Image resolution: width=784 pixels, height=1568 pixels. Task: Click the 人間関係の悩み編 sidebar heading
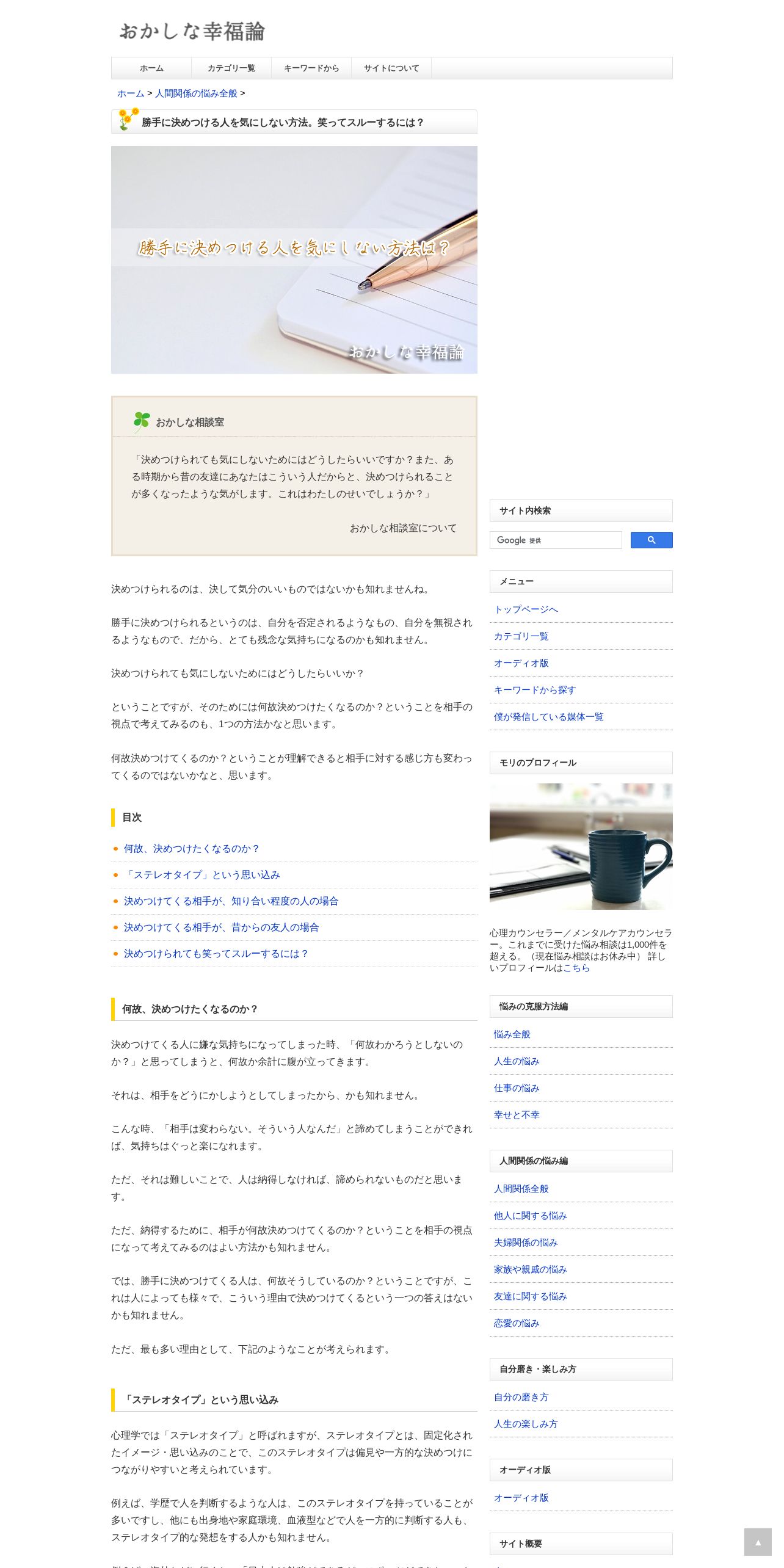point(581,1161)
